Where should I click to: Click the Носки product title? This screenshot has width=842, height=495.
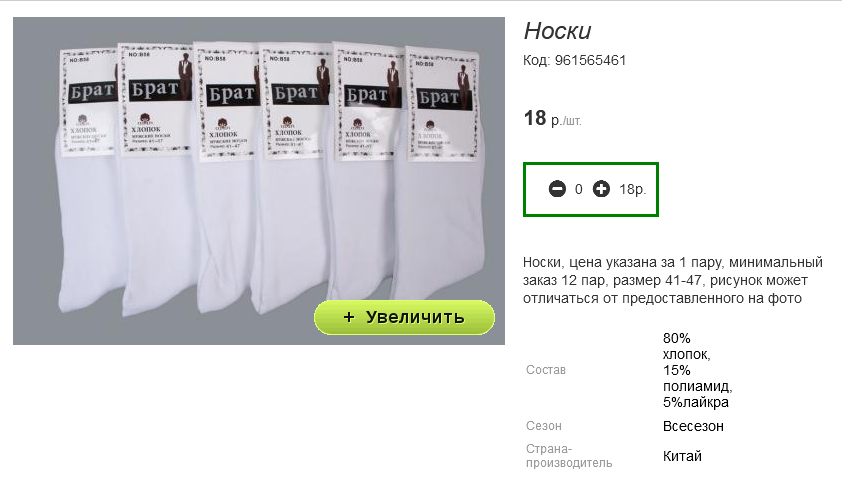click(x=557, y=31)
